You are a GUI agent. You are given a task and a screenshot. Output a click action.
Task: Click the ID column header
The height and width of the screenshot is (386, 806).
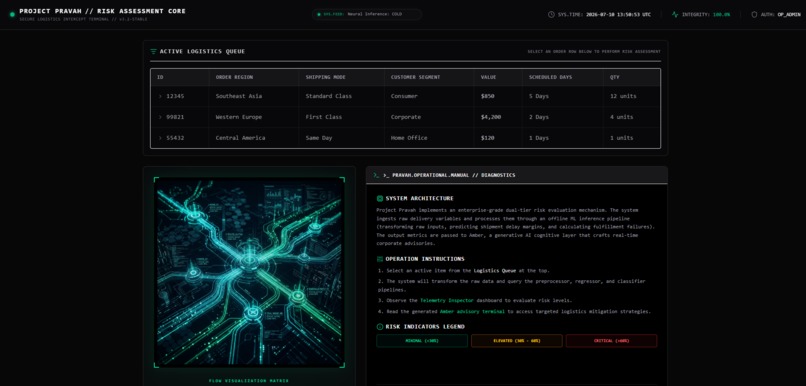(179, 77)
